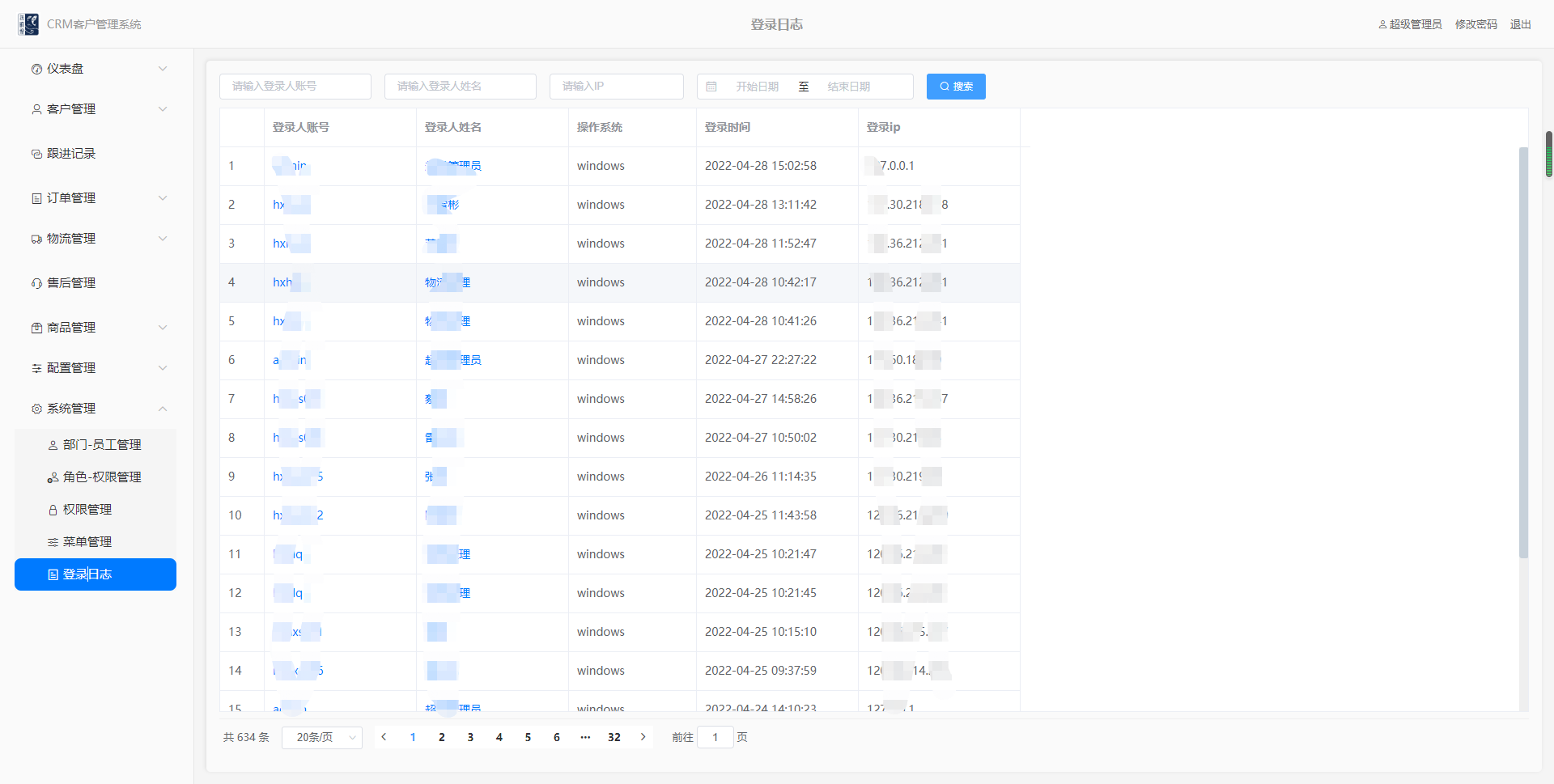Click the 搜索 search button
1554x784 pixels.
[956, 87]
